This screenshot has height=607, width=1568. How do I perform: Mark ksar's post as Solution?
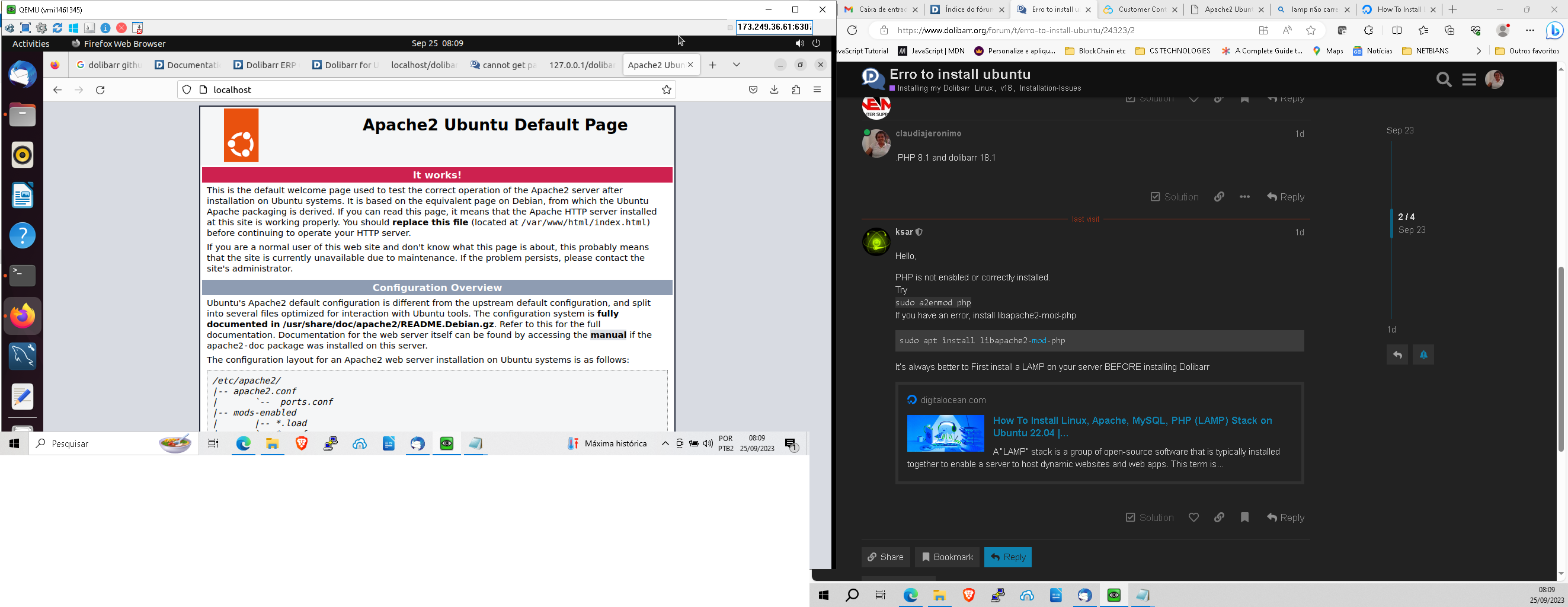[x=1149, y=517]
